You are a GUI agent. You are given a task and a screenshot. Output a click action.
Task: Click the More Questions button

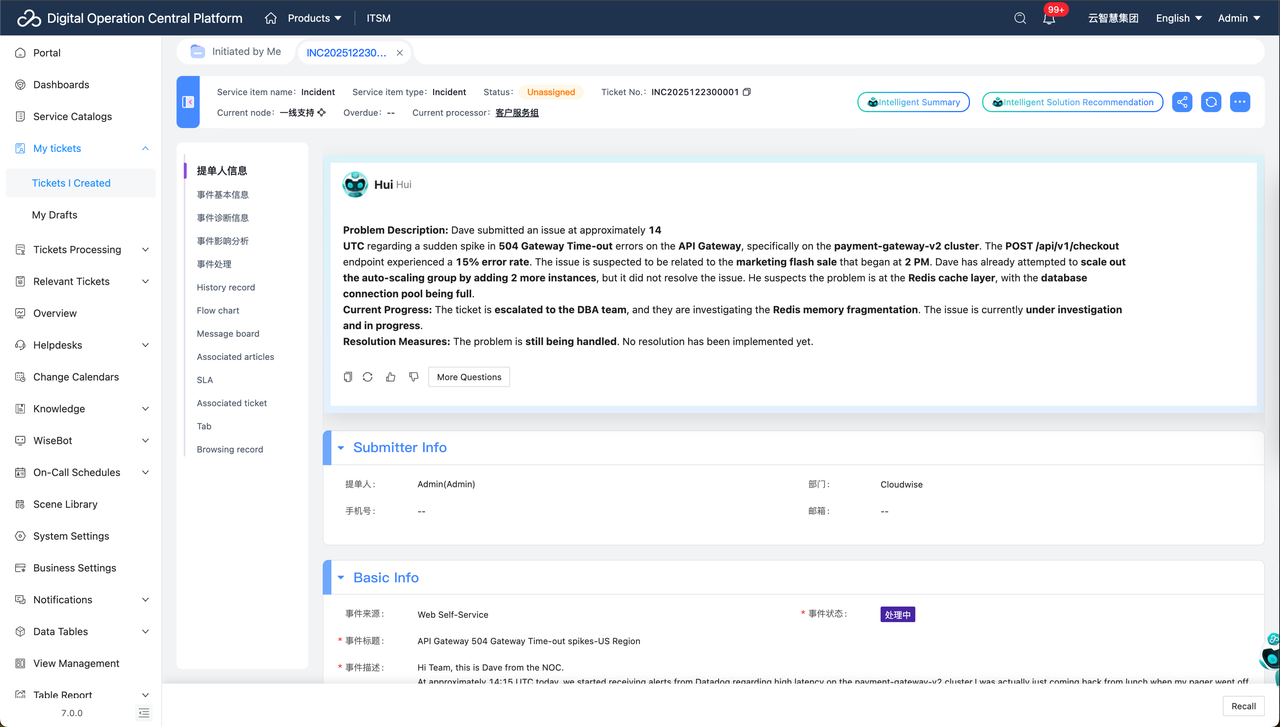click(x=469, y=377)
